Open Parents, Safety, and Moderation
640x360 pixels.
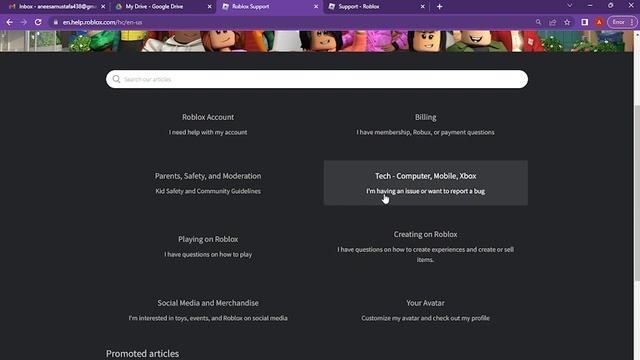208,183
